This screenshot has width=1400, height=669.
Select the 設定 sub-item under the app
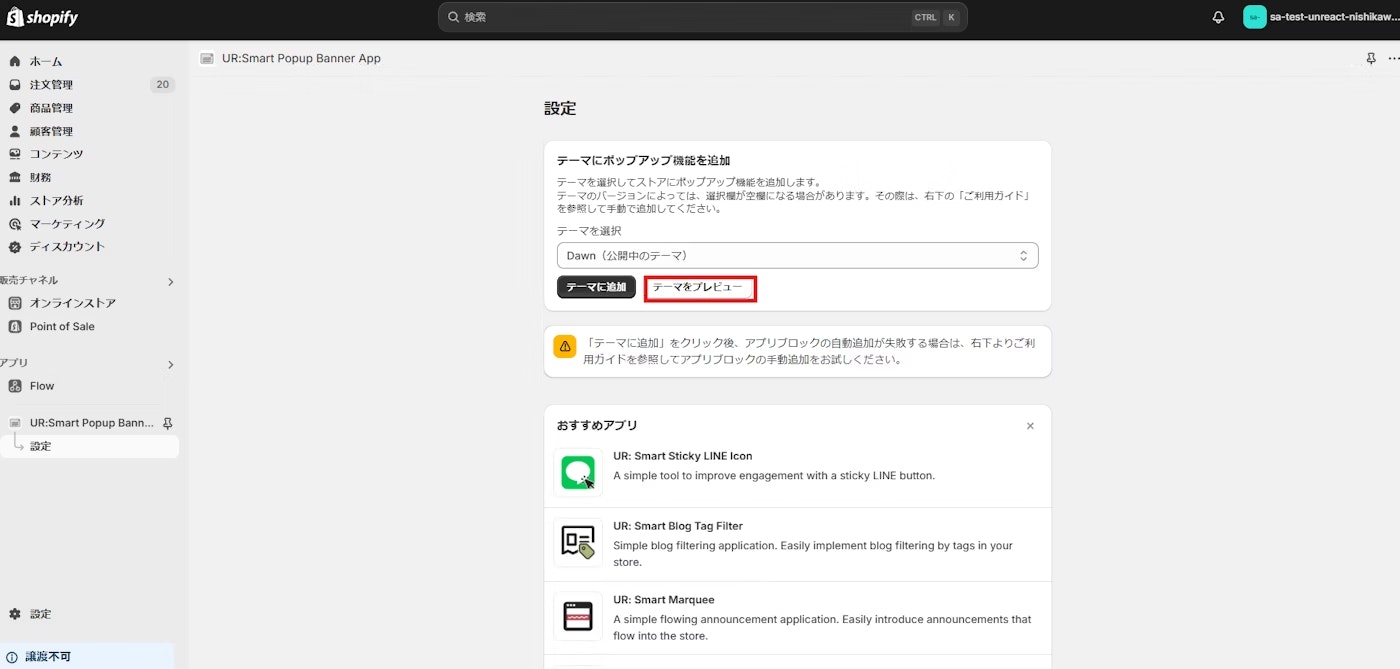(x=90, y=446)
